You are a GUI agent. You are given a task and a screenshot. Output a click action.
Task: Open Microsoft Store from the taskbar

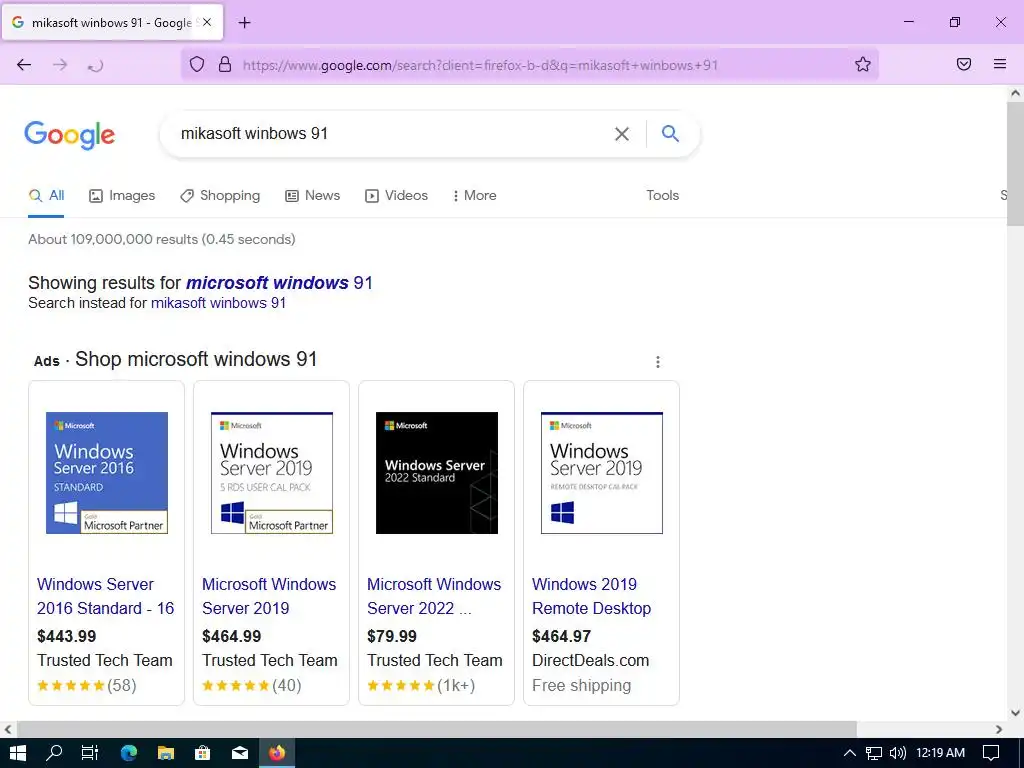(x=202, y=753)
